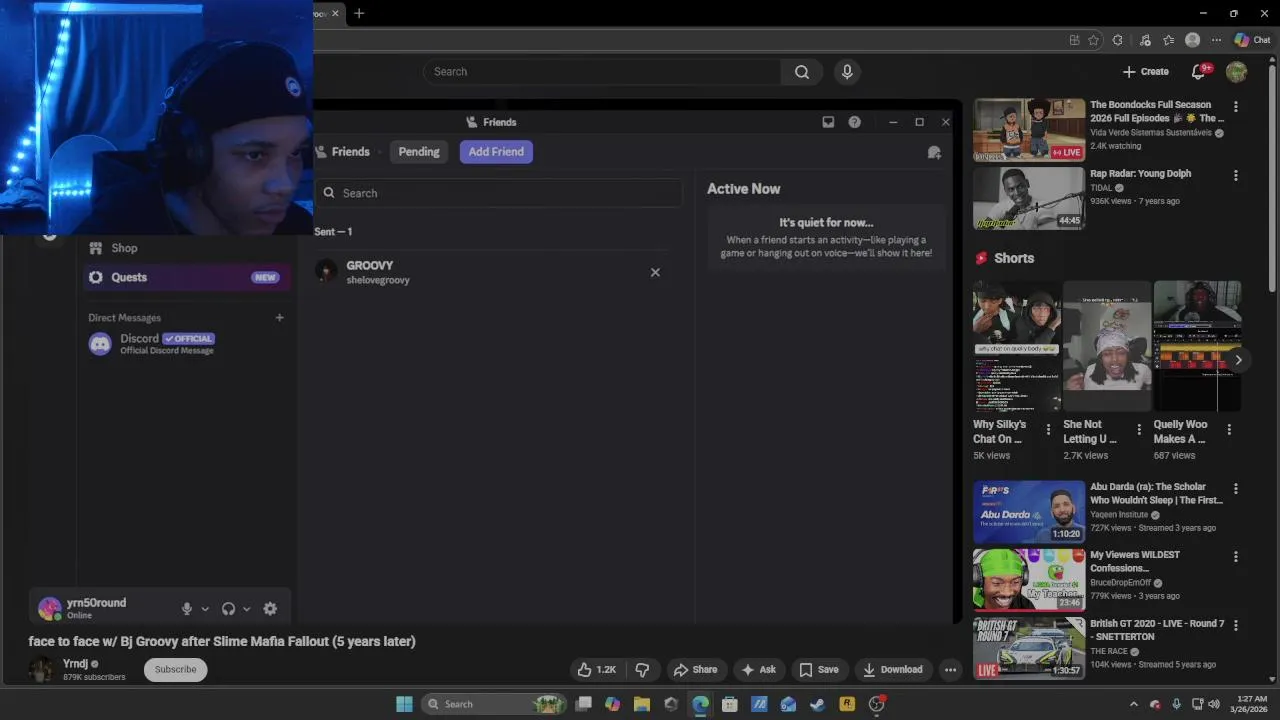This screenshot has height=720, width=1280.
Task: Expand microphone input options chevron
Action: pyautogui.click(x=205, y=609)
